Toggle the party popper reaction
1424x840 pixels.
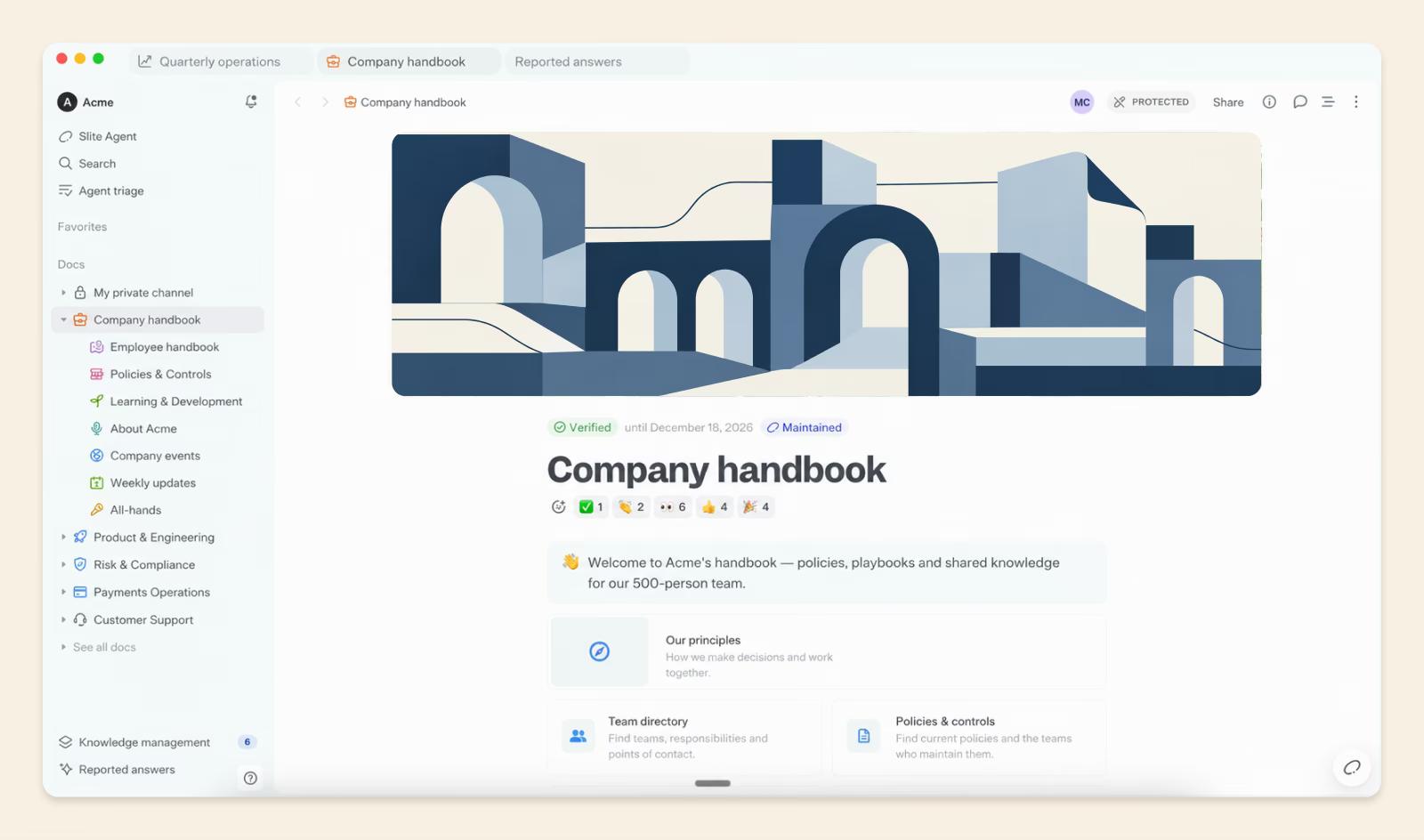pos(756,507)
